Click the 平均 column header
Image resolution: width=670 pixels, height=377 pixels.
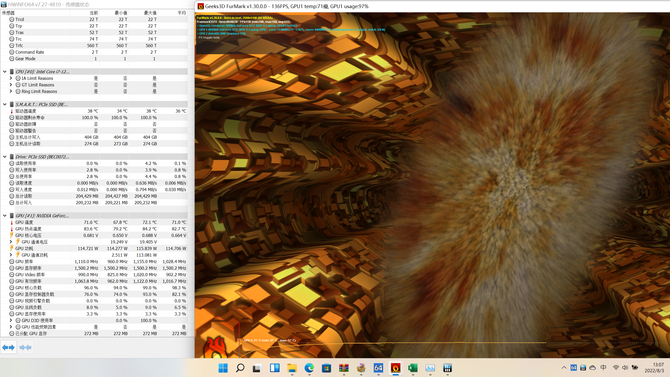pyautogui.click(x=182, y=13)
